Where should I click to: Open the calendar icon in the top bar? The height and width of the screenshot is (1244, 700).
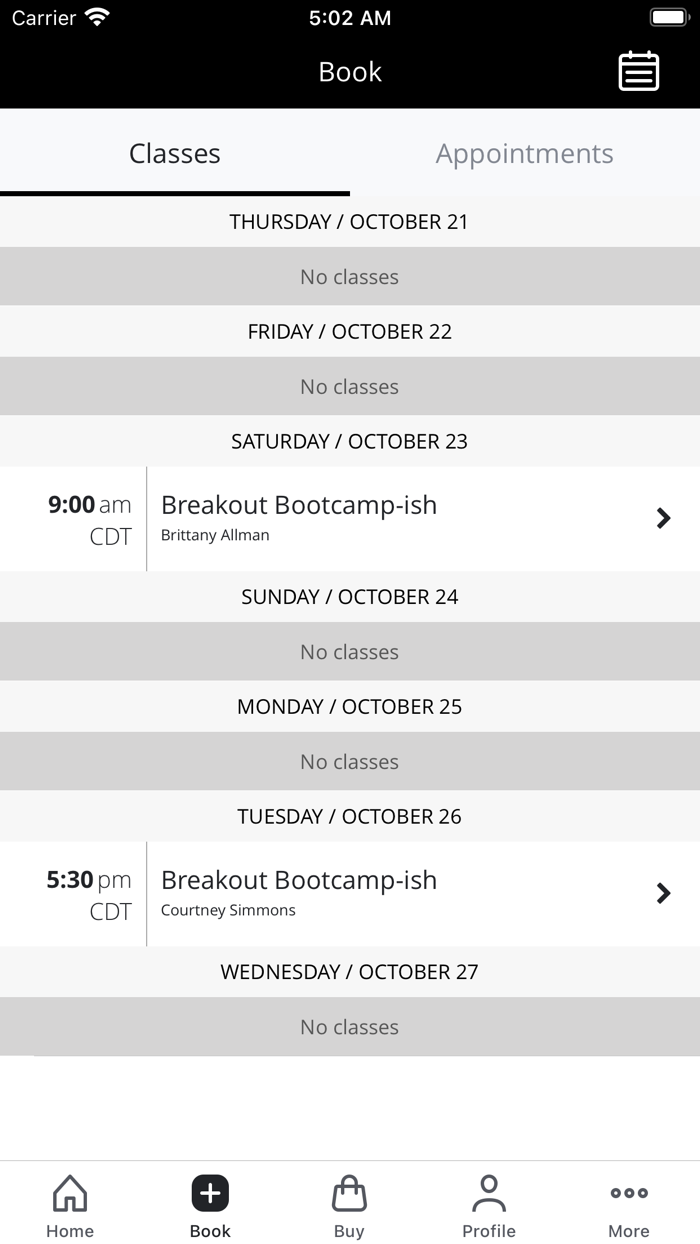tap(639, 71)
